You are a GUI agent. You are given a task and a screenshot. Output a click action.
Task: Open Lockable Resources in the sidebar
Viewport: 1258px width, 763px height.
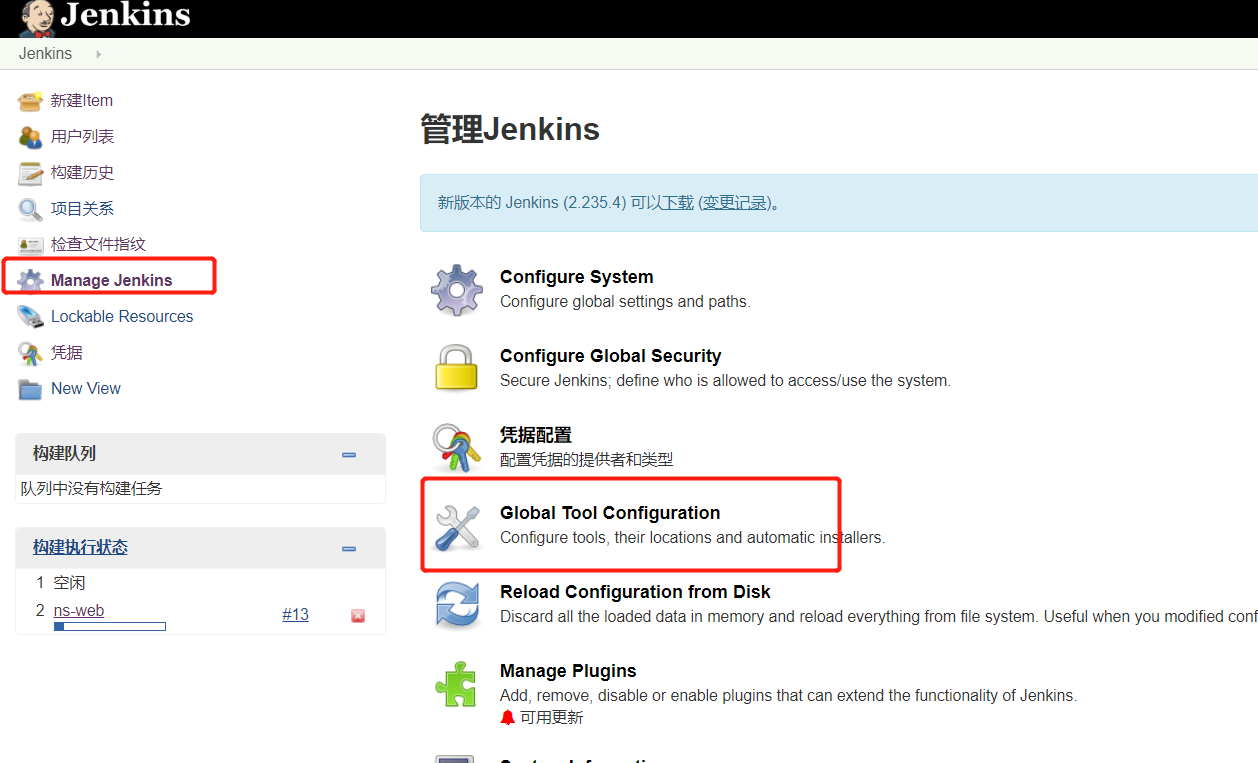(x=122, y=317)
